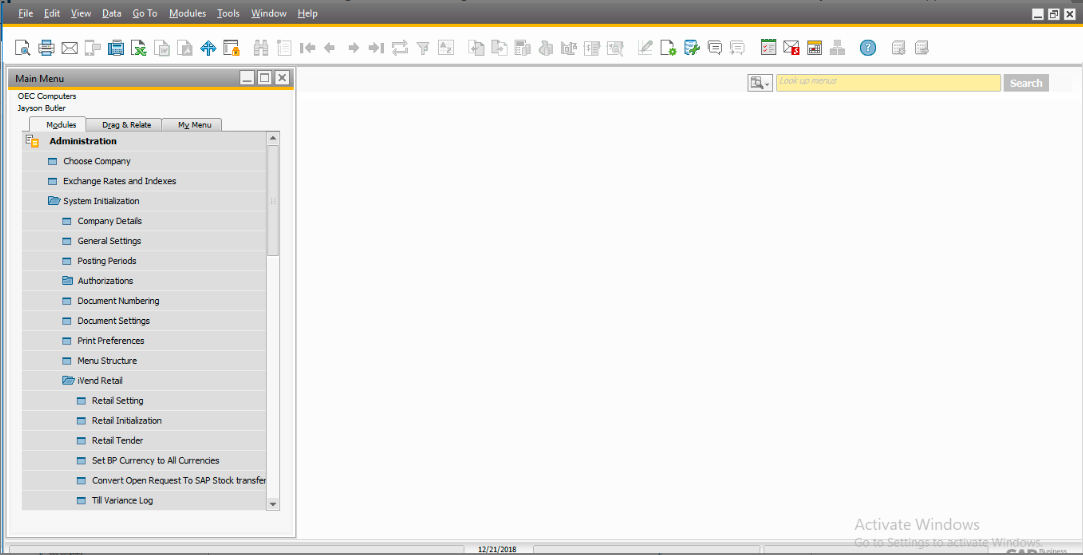The width and height of the screenshot is (1083, 555).
Task: Open the File menu
Action: coord(26,13)
